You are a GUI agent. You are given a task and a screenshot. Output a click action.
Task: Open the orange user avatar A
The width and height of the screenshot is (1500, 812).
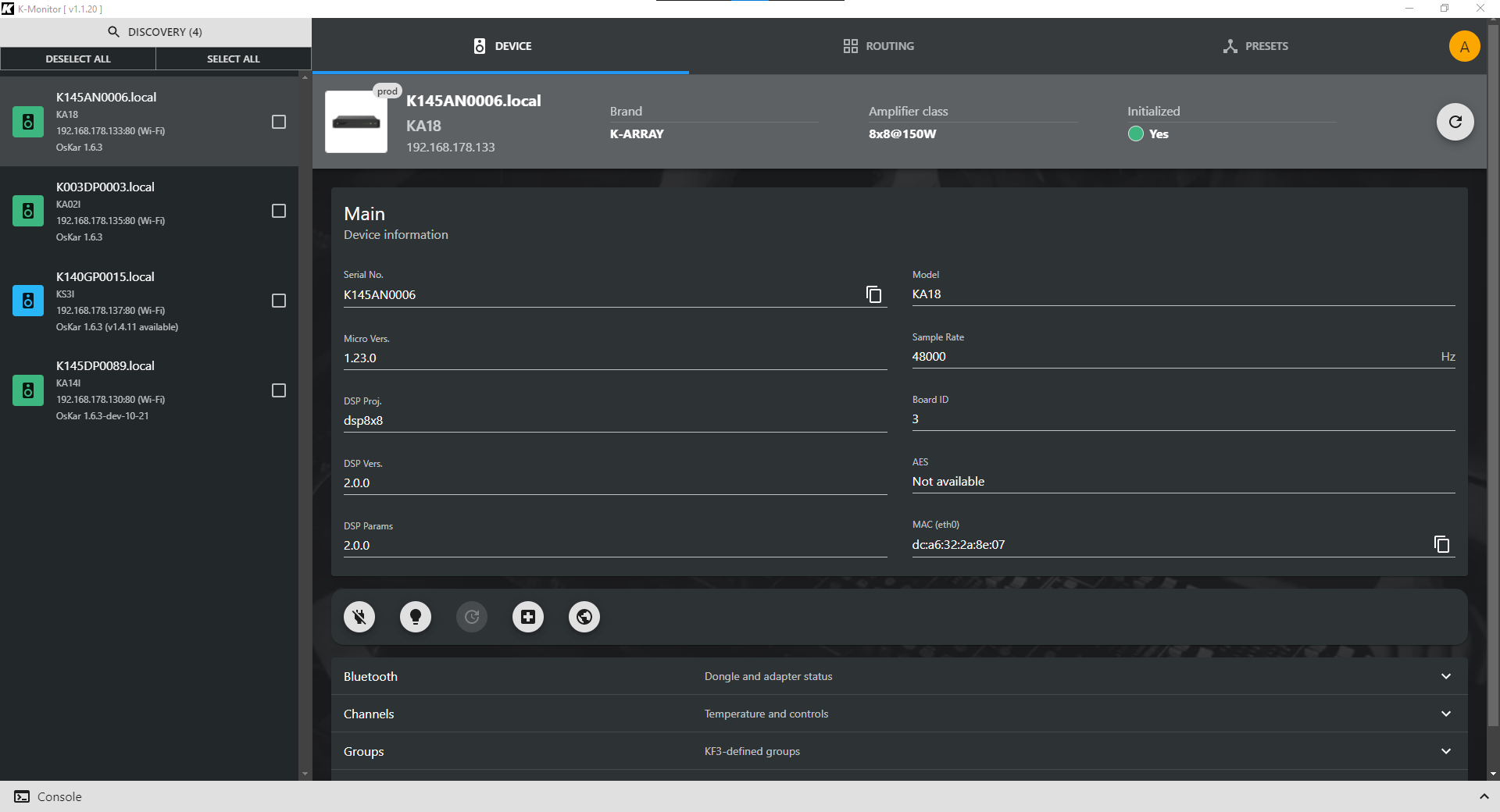pos(1464,46)
